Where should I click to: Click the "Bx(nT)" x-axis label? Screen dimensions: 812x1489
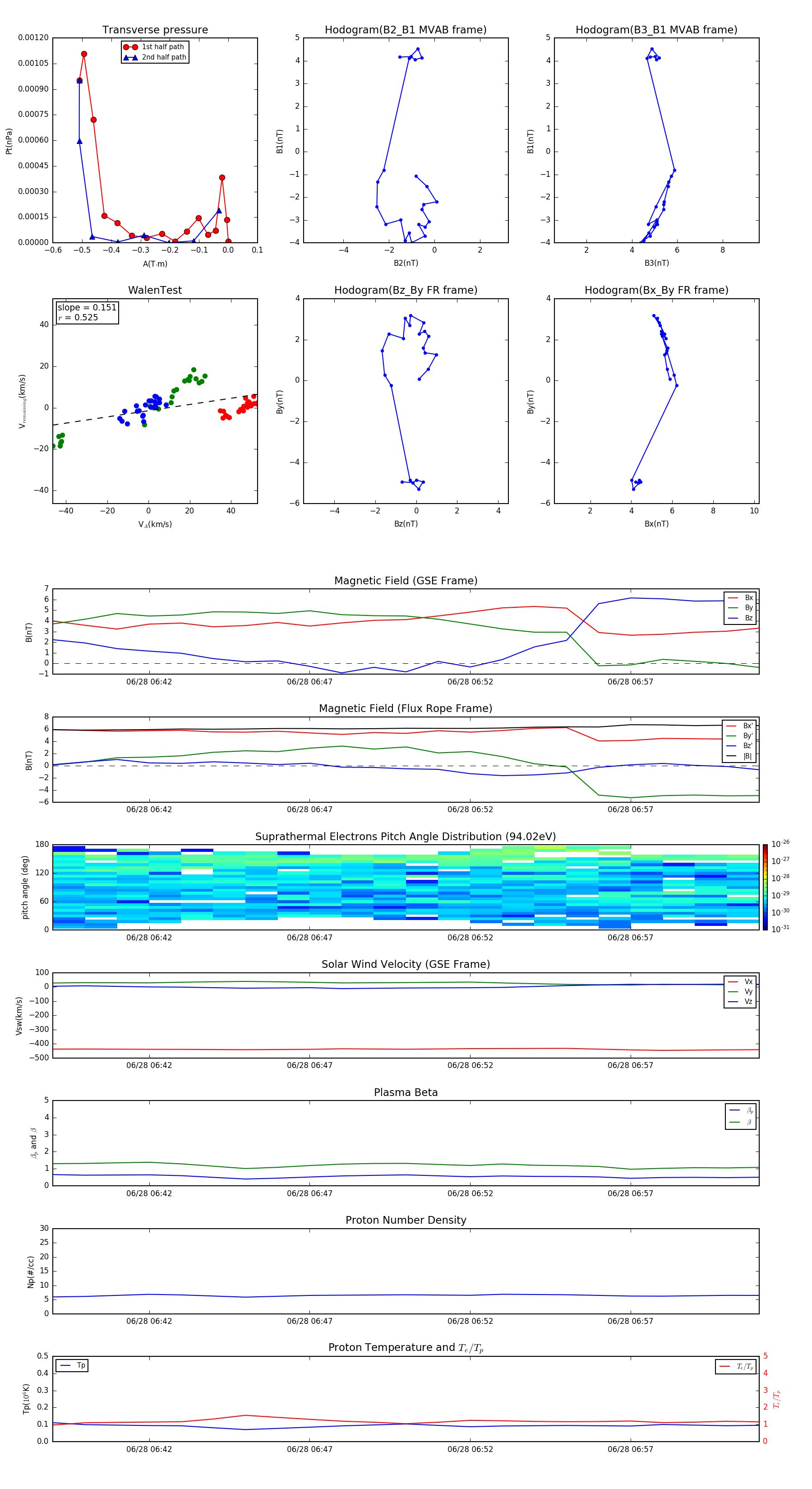[x=656, y=524]
